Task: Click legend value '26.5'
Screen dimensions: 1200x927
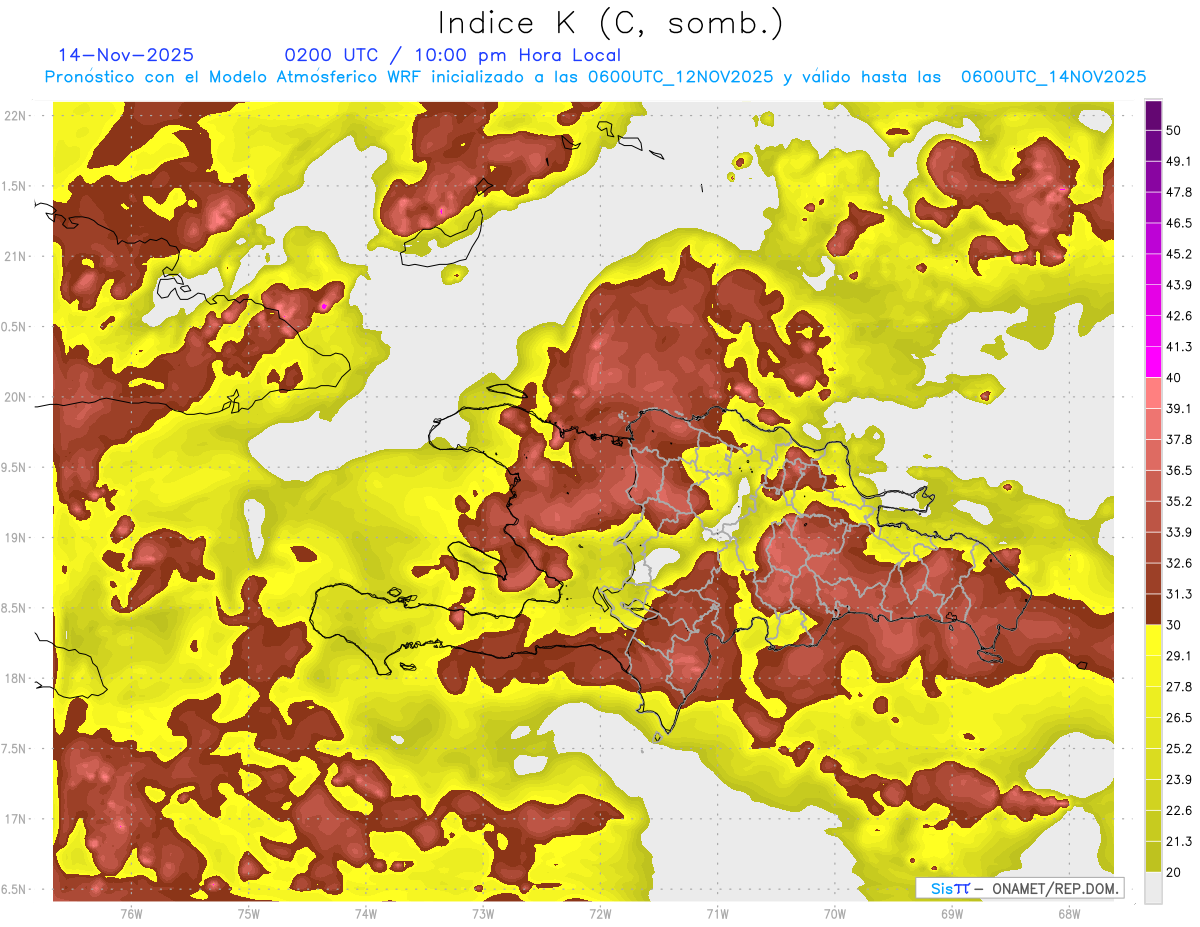Action: pyautogui.click(x=1179, y=718)
